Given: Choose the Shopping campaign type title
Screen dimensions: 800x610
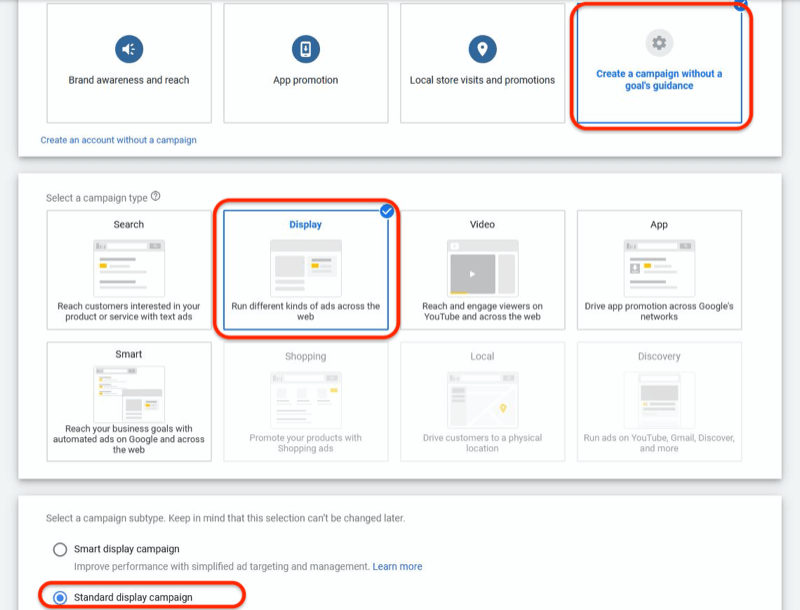Looking at the screenshot, I should coord(306,356).
